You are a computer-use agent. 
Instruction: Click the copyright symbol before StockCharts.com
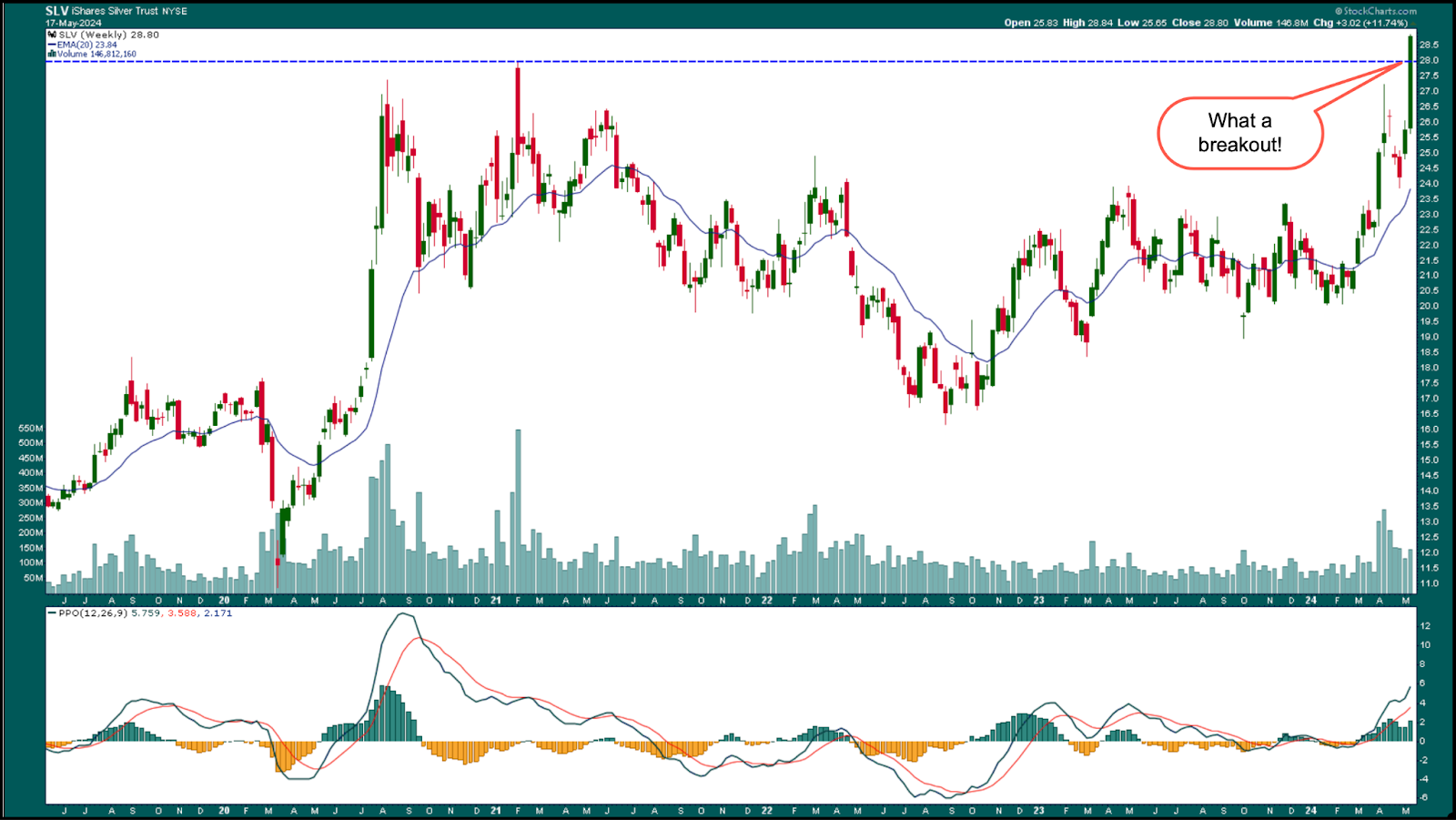pos(1339,12)
